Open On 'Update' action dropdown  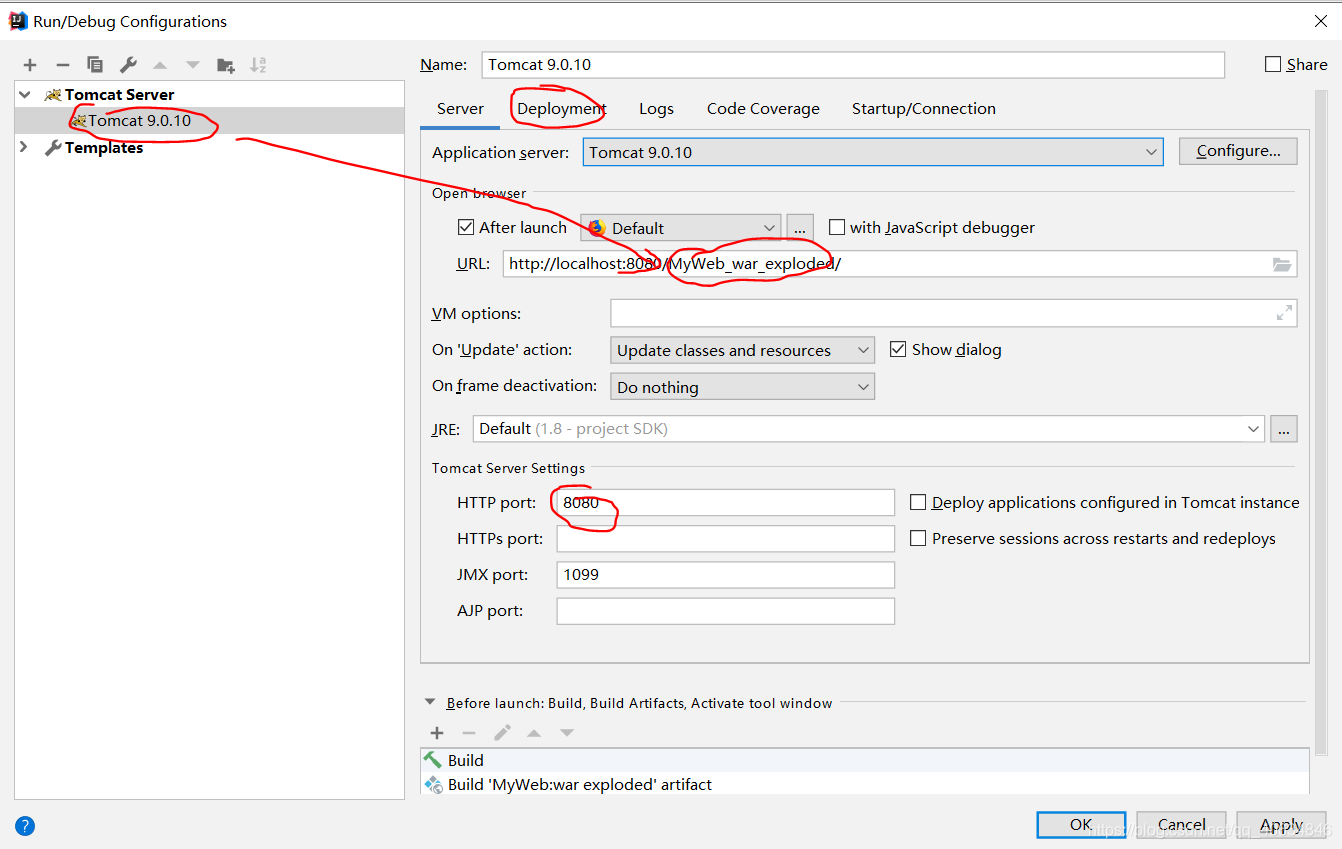coord(742,350)
